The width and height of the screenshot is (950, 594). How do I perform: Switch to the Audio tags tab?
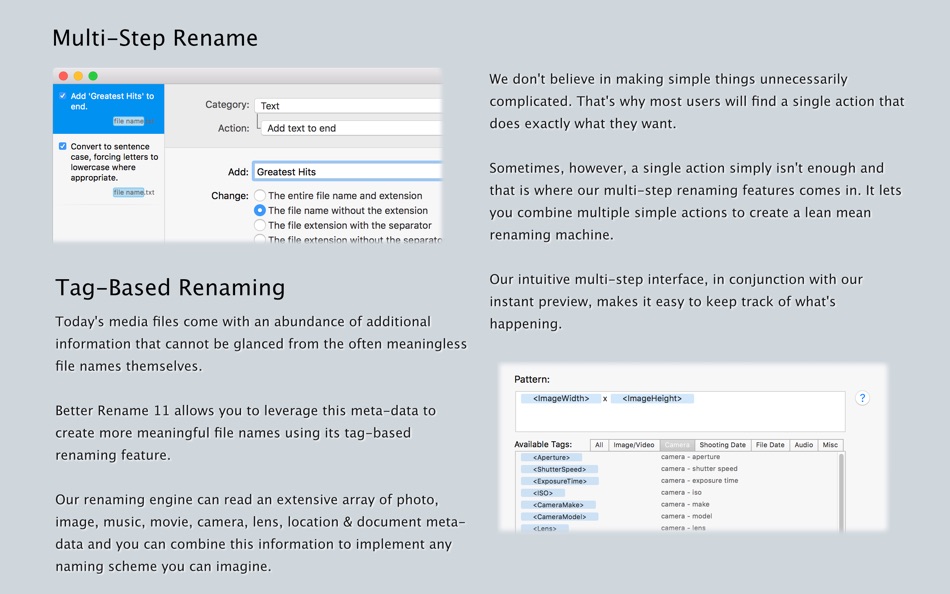(x=804, y=445)
